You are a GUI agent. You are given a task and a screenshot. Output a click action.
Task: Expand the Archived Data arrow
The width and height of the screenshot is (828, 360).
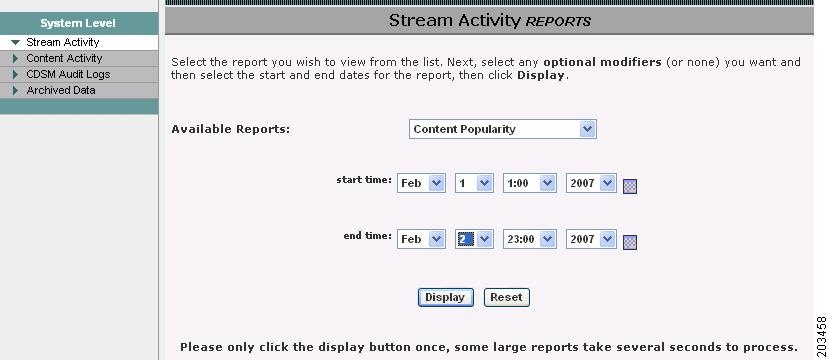pyautogui.click(x=15, y=90)
